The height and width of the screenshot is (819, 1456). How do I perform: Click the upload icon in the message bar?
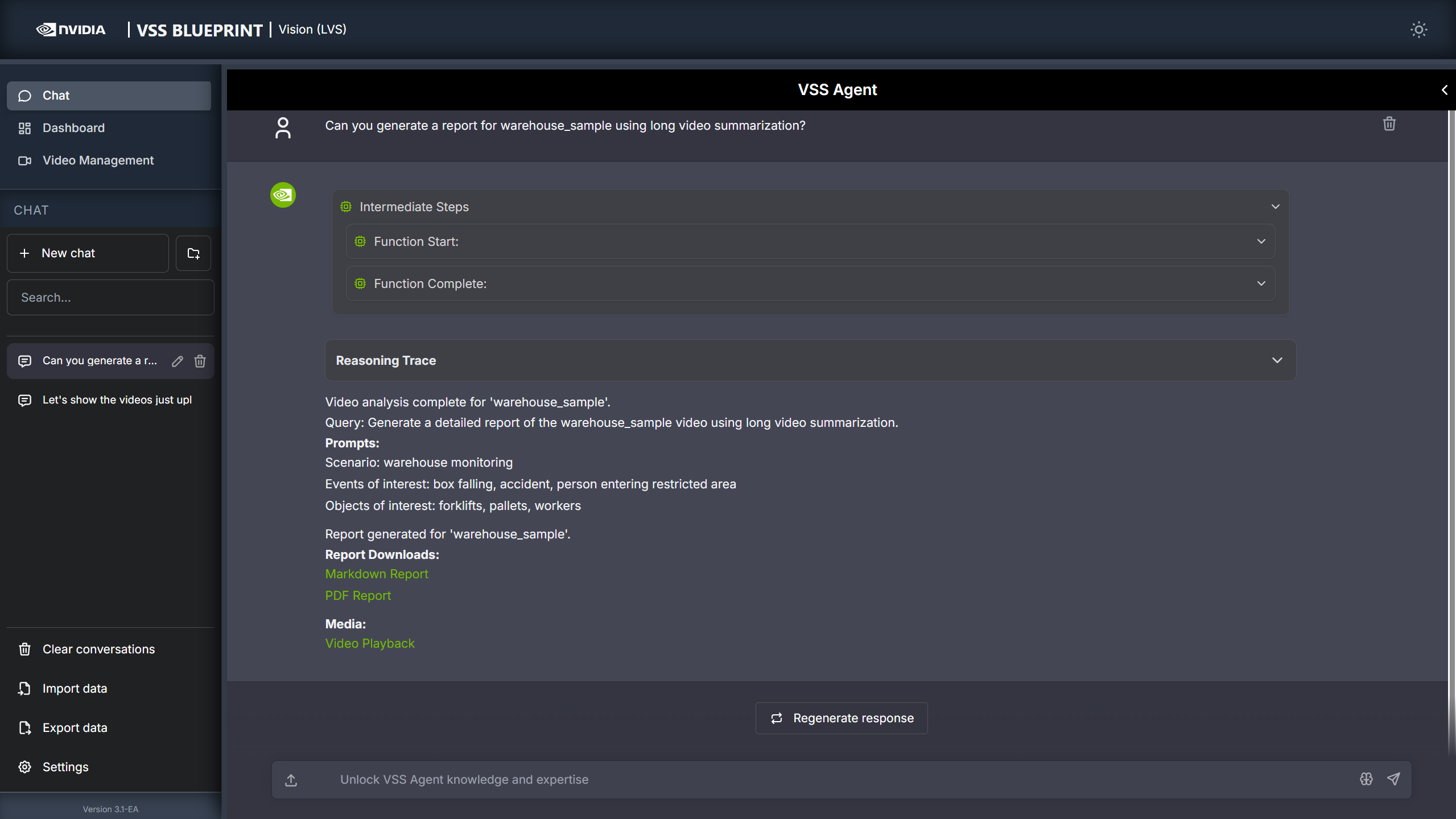291,779
